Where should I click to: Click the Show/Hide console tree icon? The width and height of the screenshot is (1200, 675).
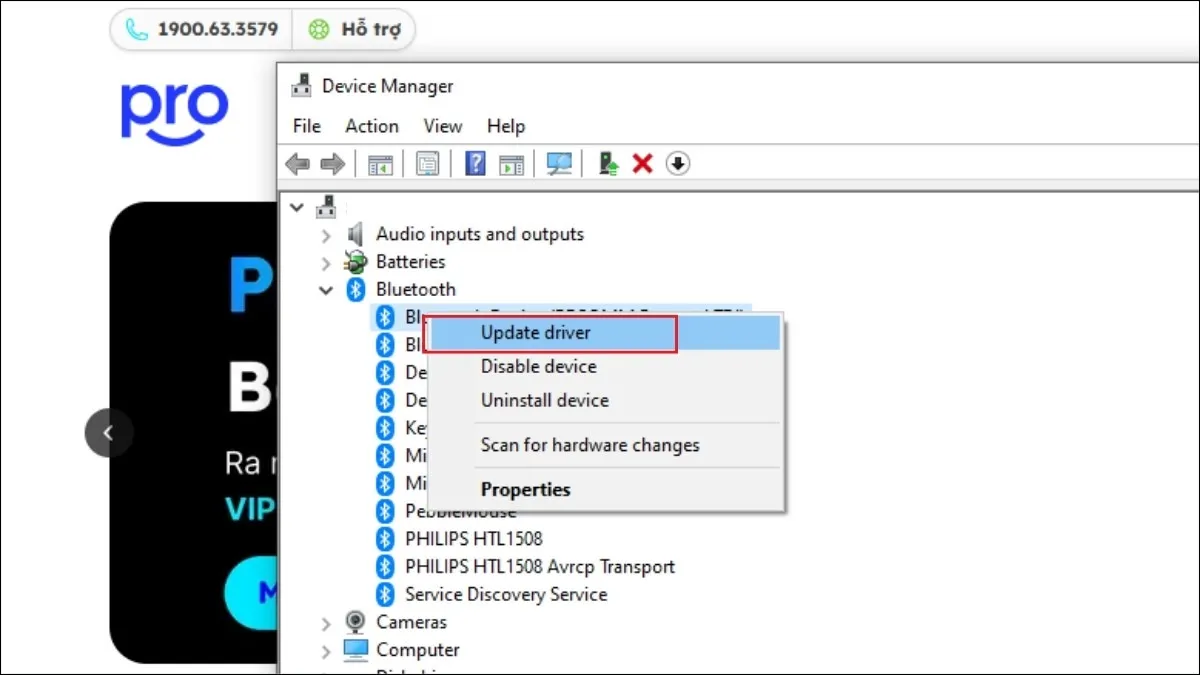tap(379, 163)
